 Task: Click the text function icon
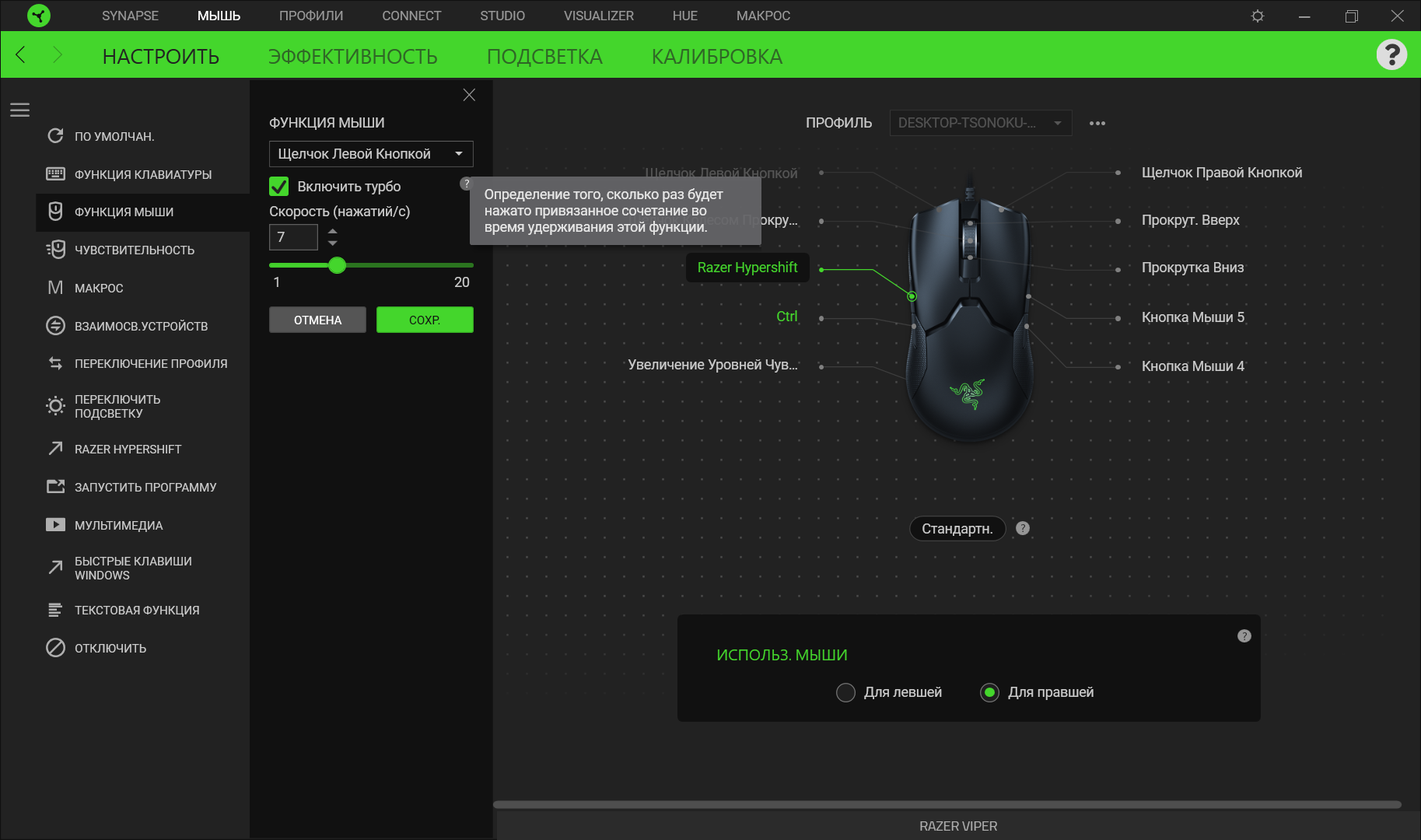coord(55,610)
